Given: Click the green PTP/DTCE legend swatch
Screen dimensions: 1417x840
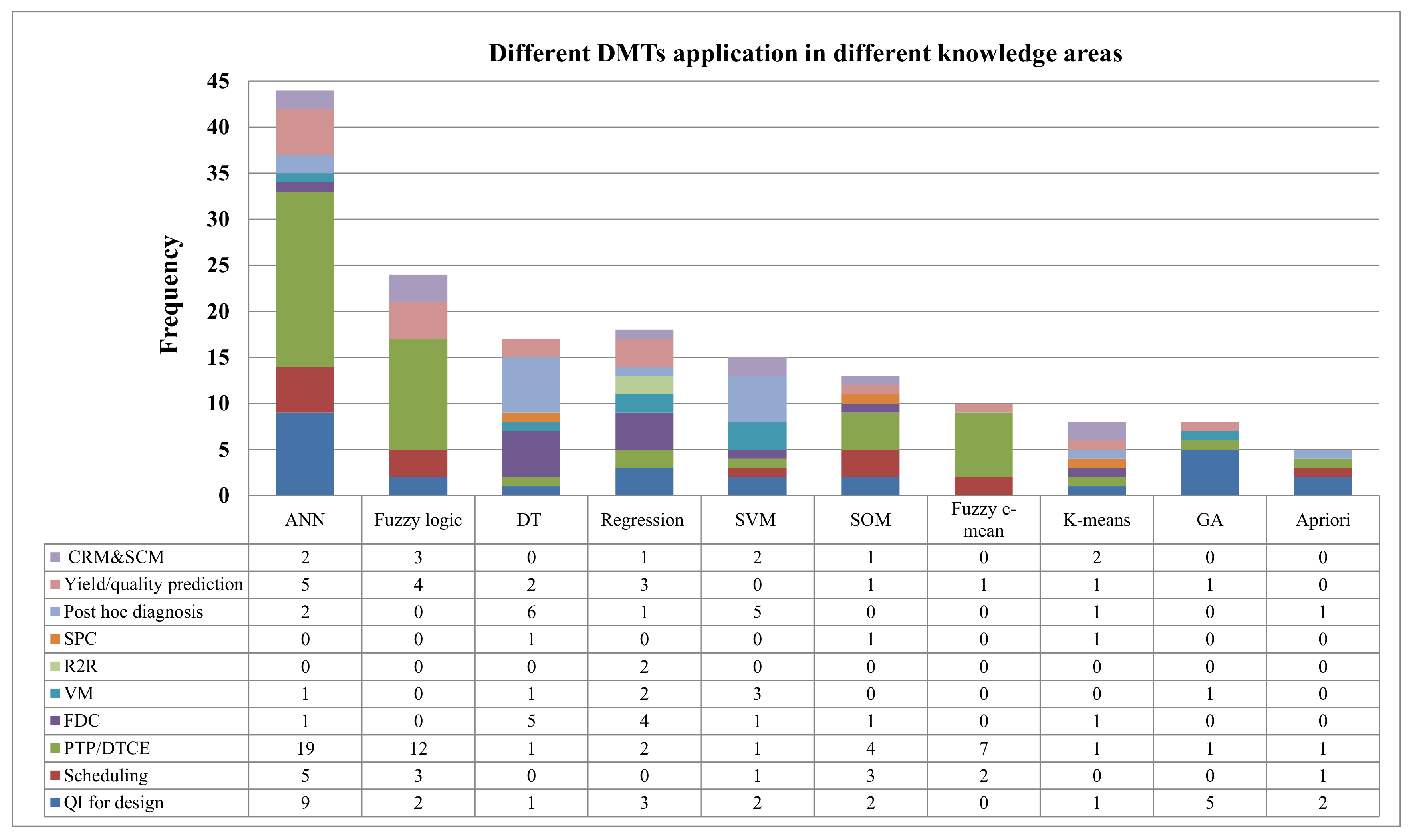Looking at the screenshot, I should click(55, 748).
